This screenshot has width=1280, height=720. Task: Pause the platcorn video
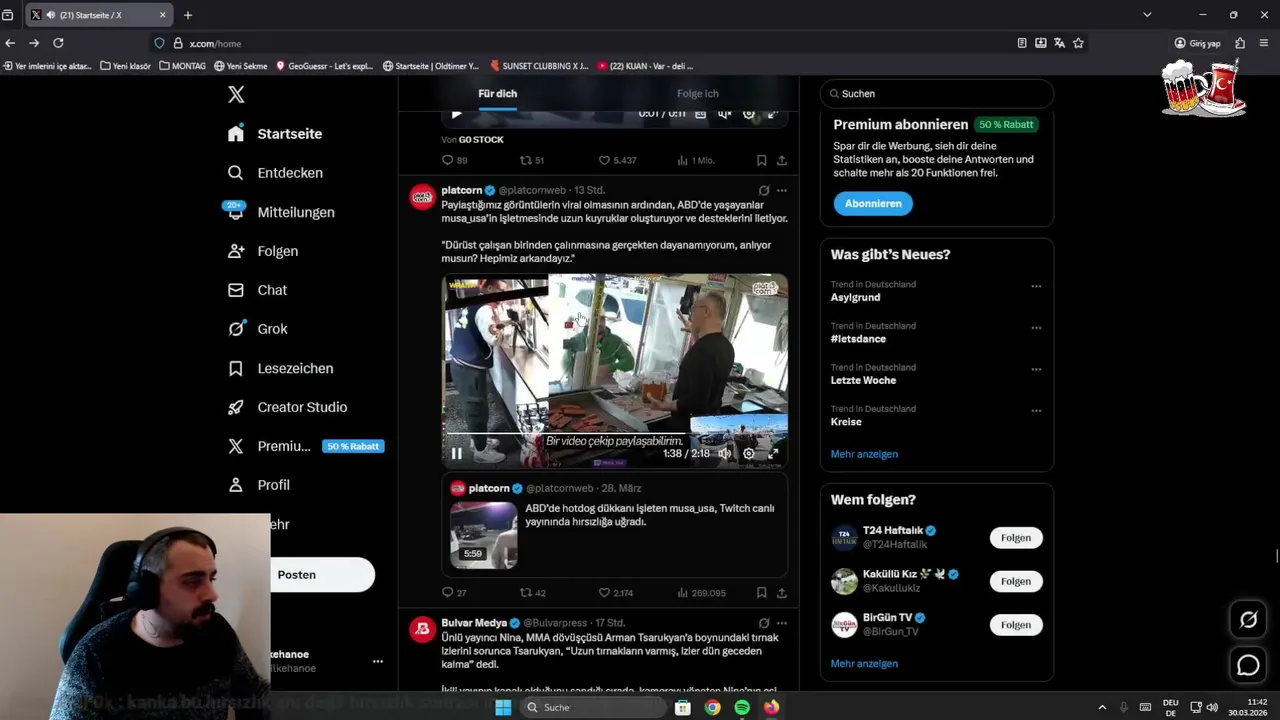tap(457, 454)
